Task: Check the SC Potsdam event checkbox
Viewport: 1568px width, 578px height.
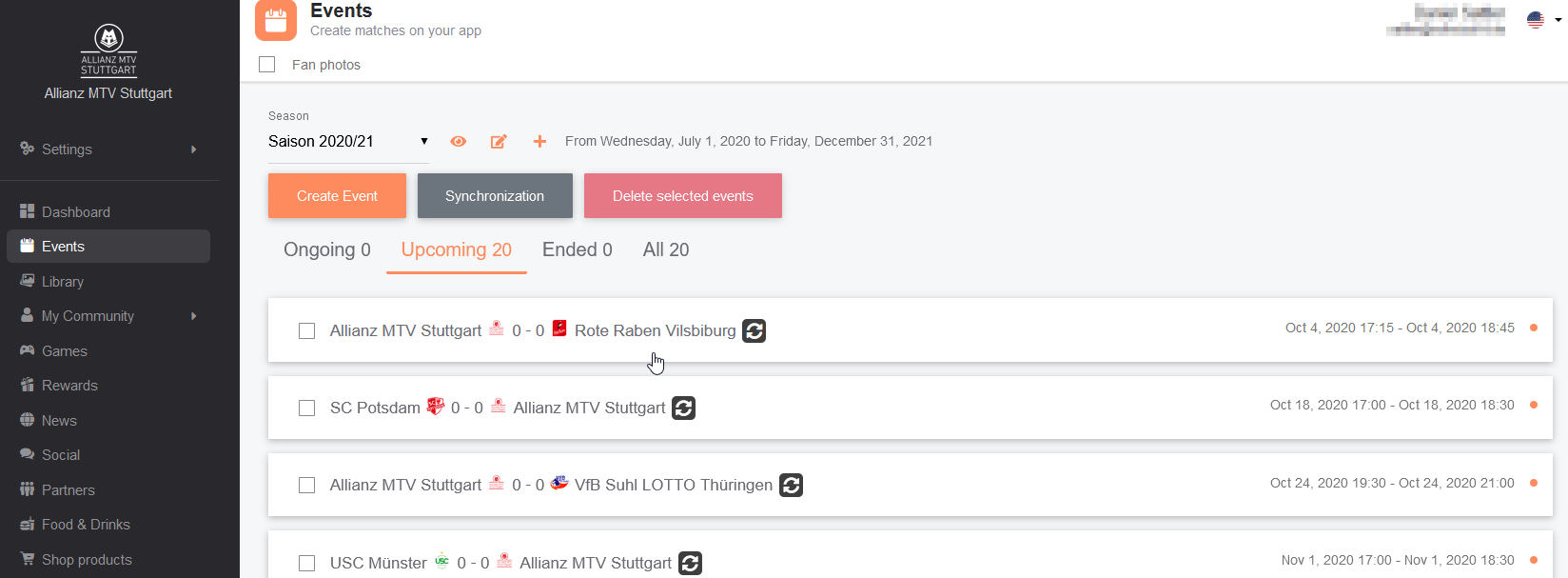Action: tap(307, 409)
